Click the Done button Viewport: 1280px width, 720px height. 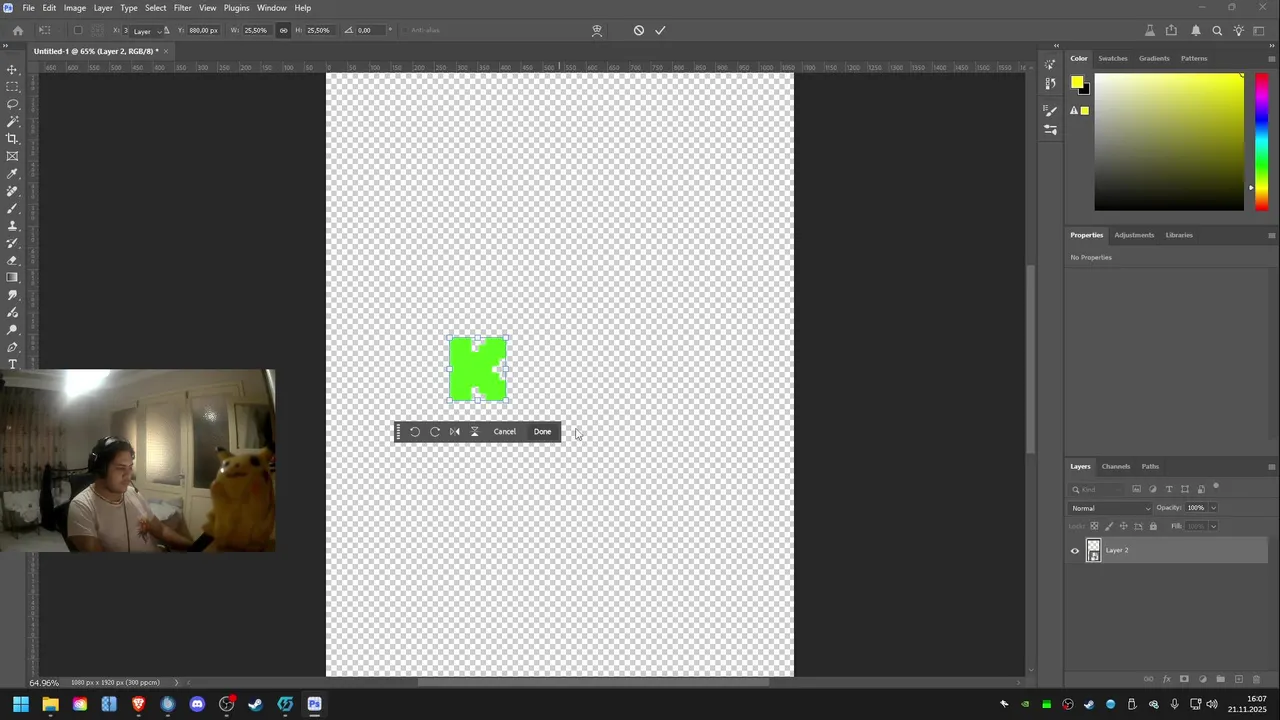tap(542, 432)
